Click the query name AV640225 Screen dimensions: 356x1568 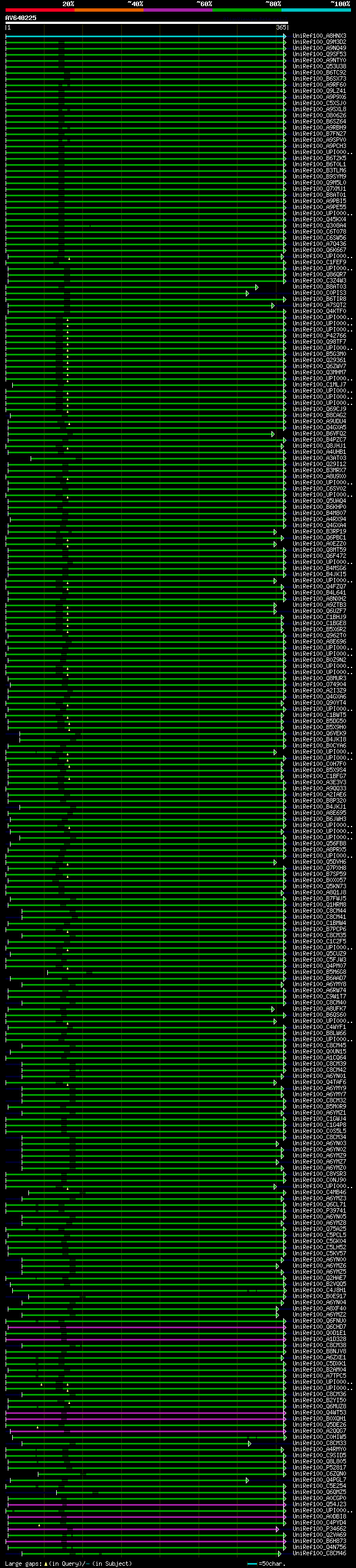21,18
